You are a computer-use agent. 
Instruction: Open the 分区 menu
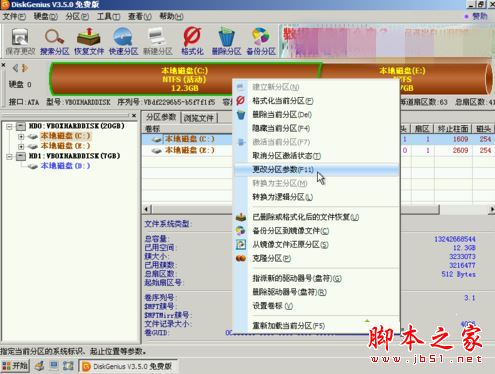click(77, 16)
